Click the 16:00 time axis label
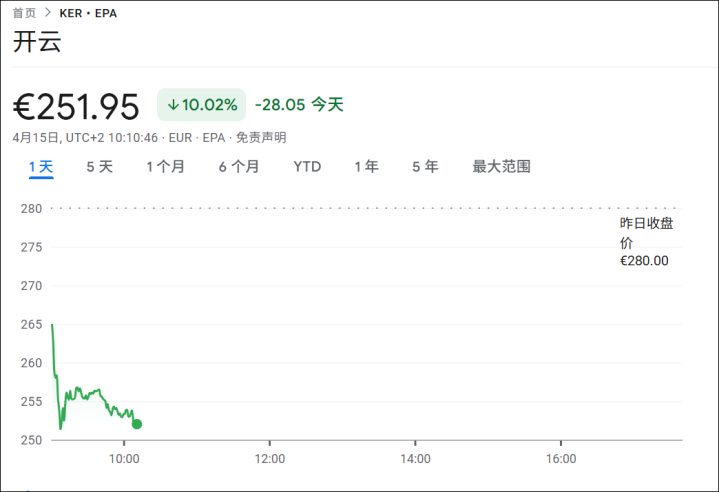Image resolution: width=719 pixels, height=492 pixels. pos(561,459)
